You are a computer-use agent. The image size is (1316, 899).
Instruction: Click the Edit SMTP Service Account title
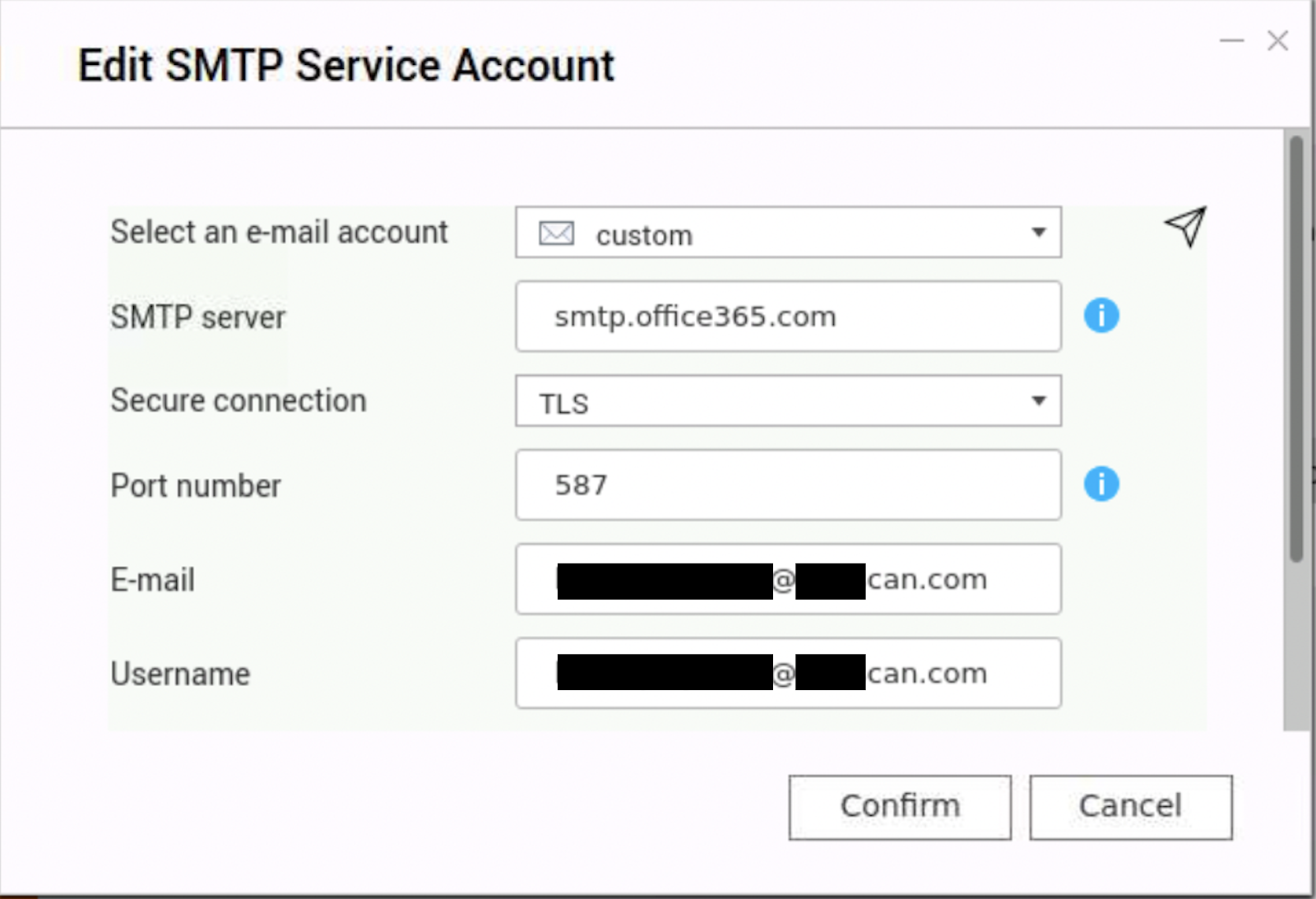[346, 66]
